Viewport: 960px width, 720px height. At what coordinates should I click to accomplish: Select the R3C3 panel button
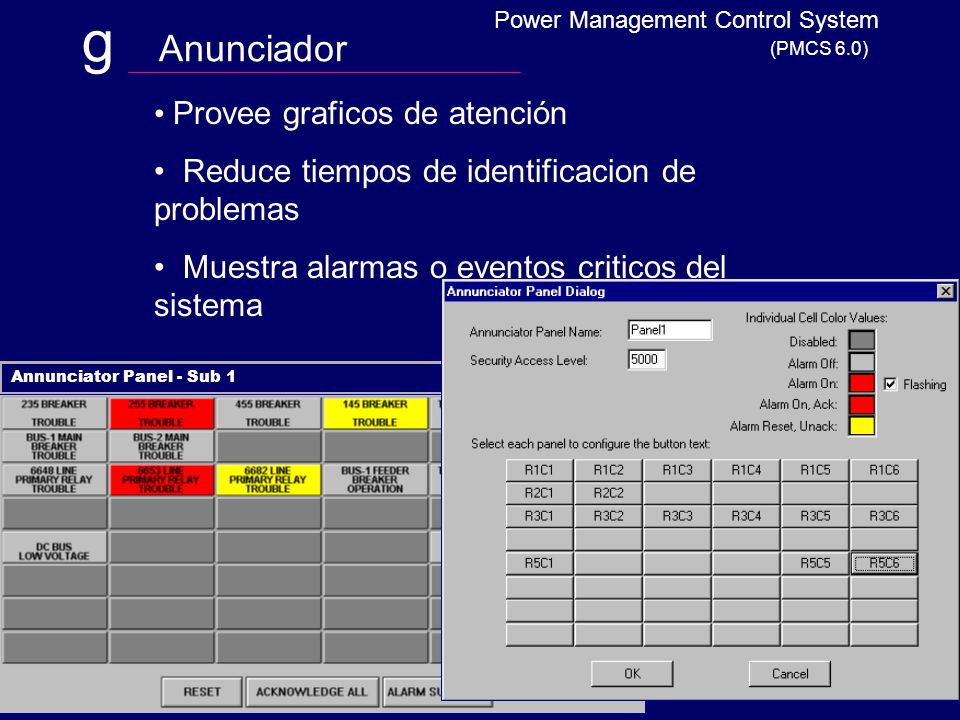point(677,516)
